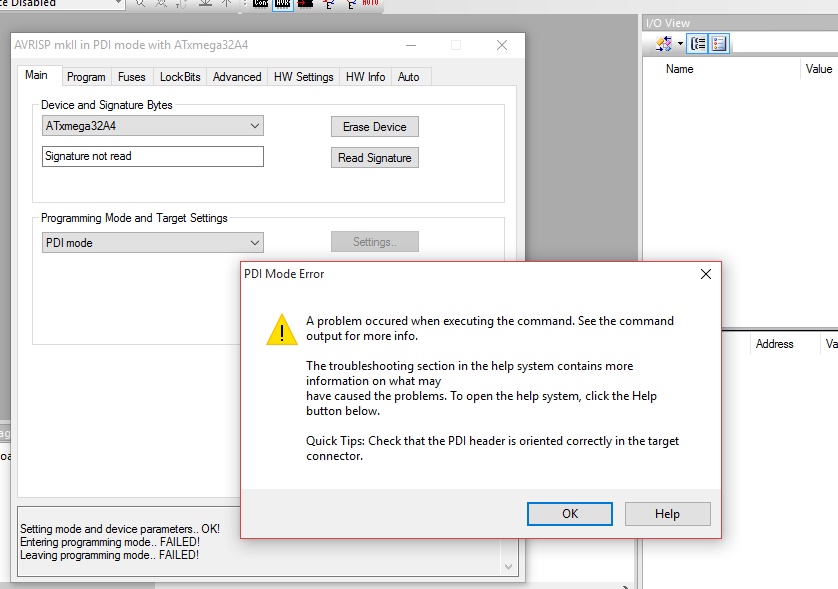Image resolution: width=838 pixels, height=589 pixels.
Task: Click the 'Signature not read' text field
Action: pyautogui.click(x=153, y=156)
